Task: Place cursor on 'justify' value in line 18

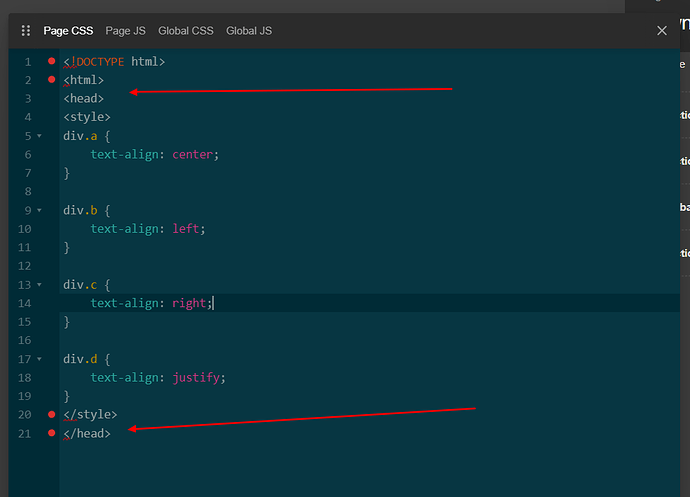Action: pyautogui.click(x=196, y=378)
